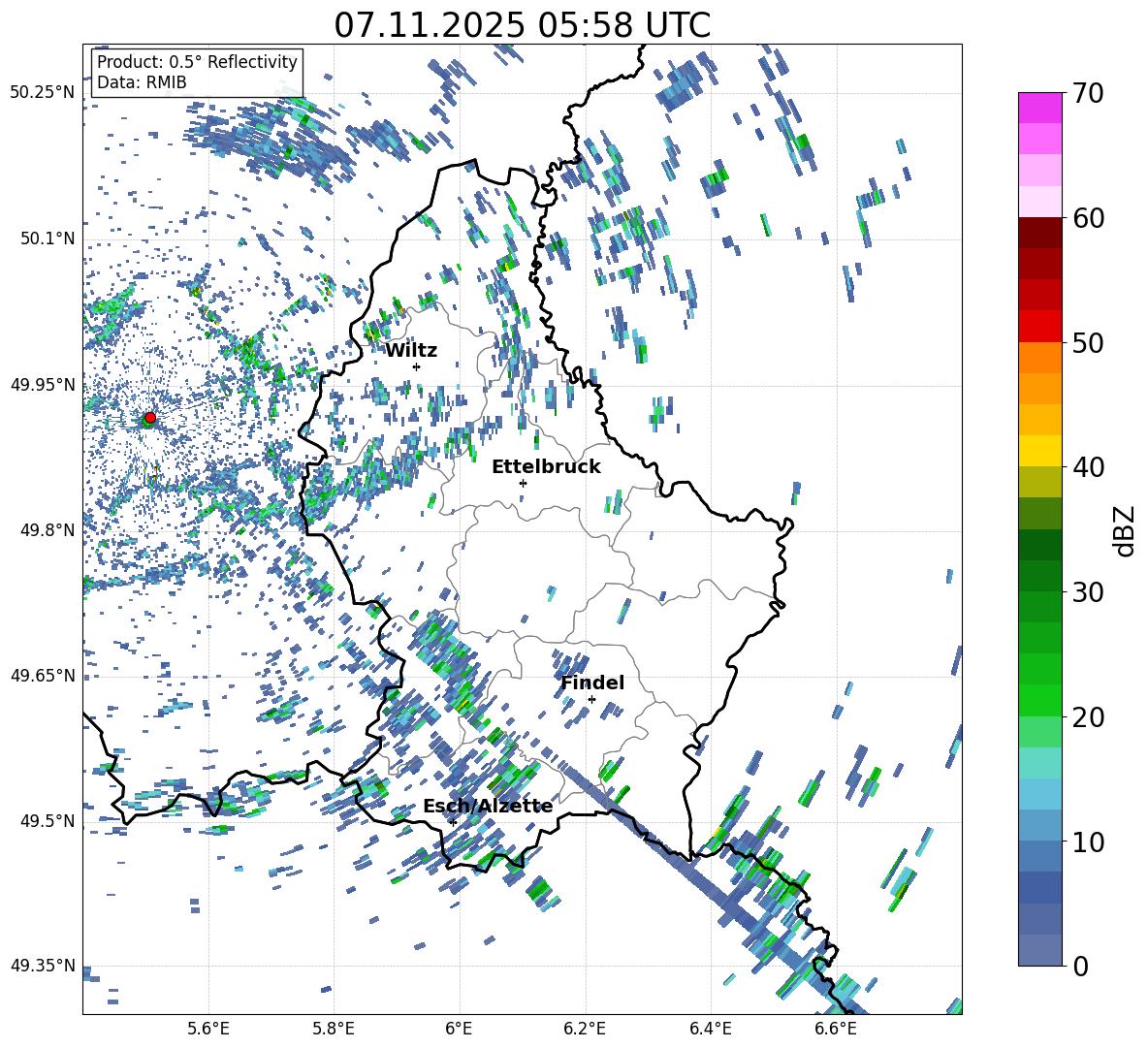The width and height of the screenshot is (1148, 1048).
Task: Click the plus marker below Wiltz
Action: (417, 366)
